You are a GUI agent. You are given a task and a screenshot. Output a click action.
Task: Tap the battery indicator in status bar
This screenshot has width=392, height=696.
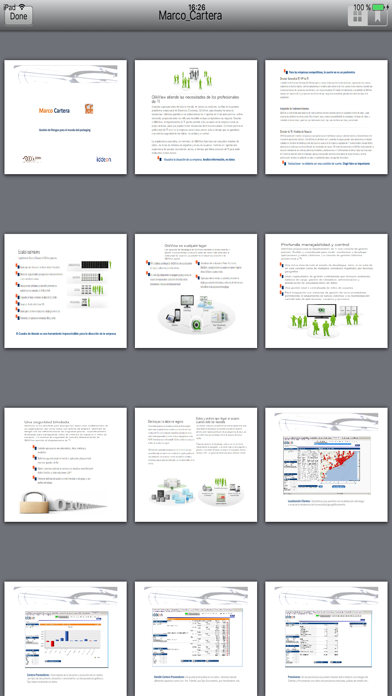click(379, 7)
